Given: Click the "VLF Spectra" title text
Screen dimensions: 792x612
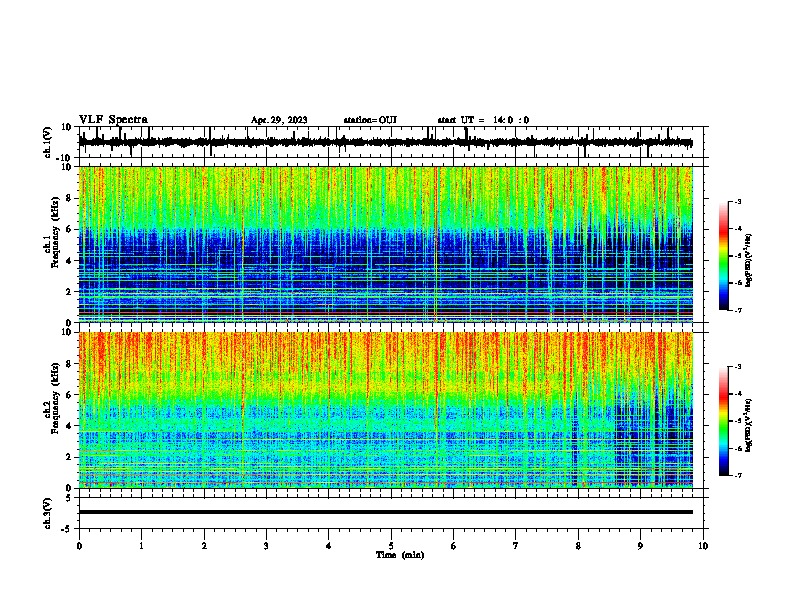Looking at the screenshot, I should (x=113, y=120).
